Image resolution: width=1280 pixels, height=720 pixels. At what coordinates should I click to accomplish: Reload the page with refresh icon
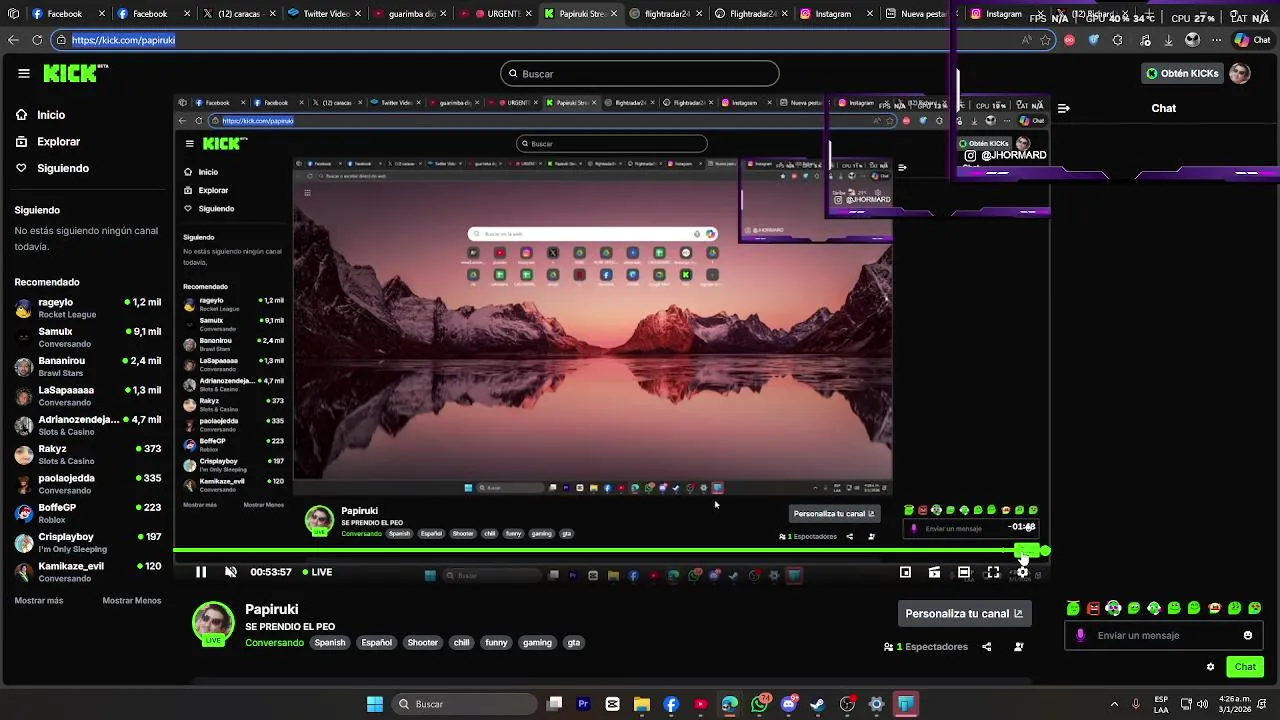pos(37,40)
